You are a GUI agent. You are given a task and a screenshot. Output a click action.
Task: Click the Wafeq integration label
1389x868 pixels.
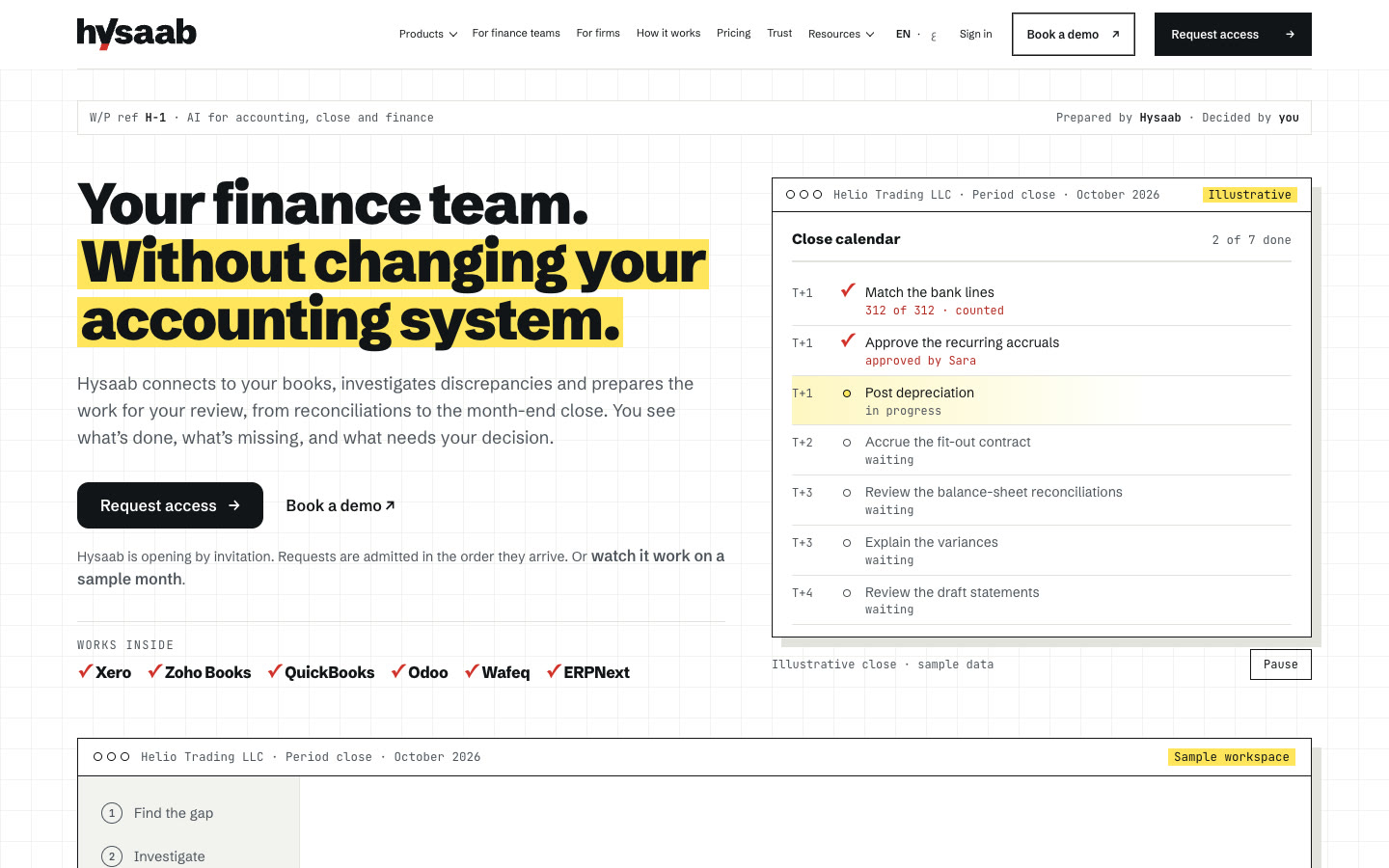(497, 672)
